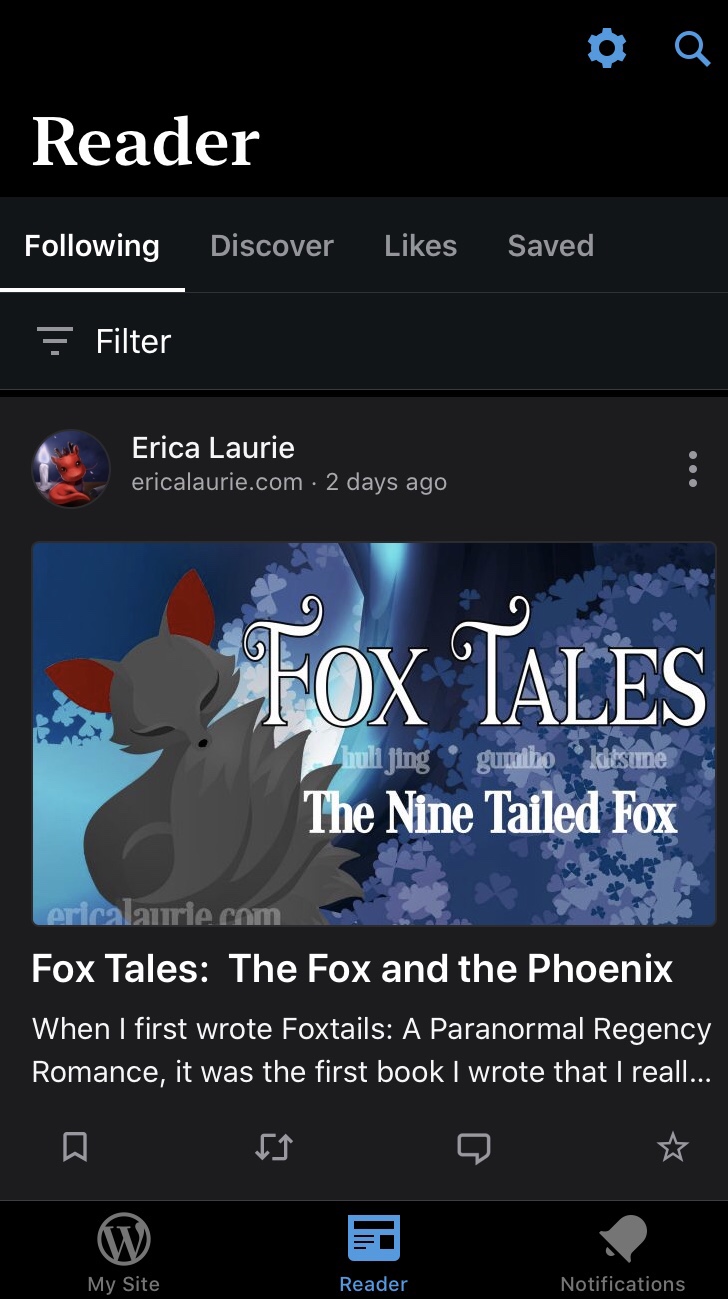Viewport: 728px width, 1299px height.
Task: Open the post's three-dot menu
Action: [692, 469]
